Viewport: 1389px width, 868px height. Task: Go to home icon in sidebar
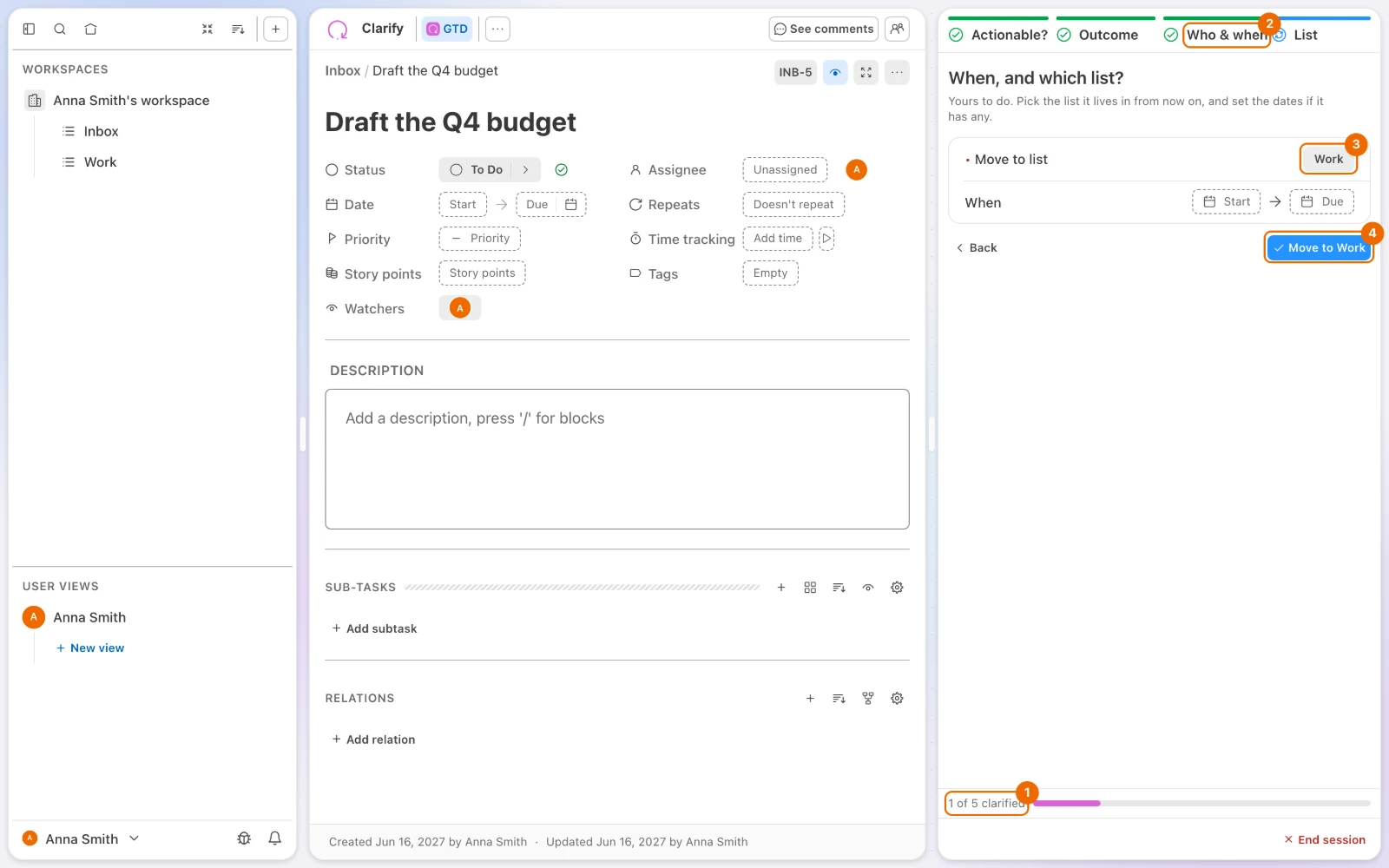tap(90, 29)
